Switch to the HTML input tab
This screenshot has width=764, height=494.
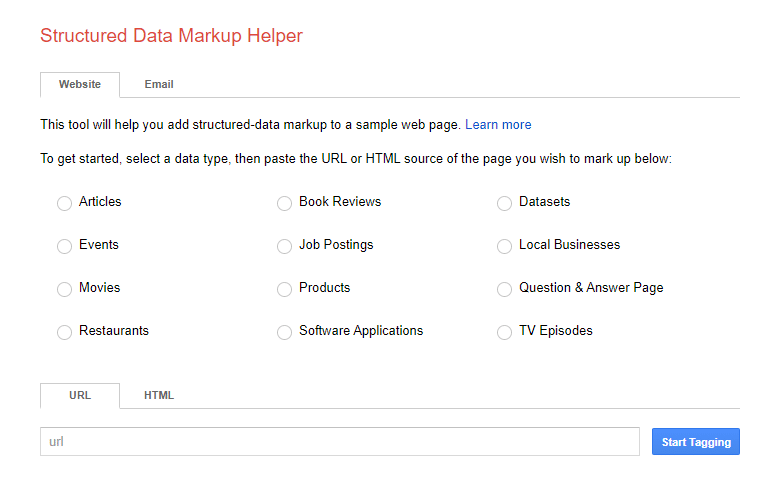[x=159, y=396]
